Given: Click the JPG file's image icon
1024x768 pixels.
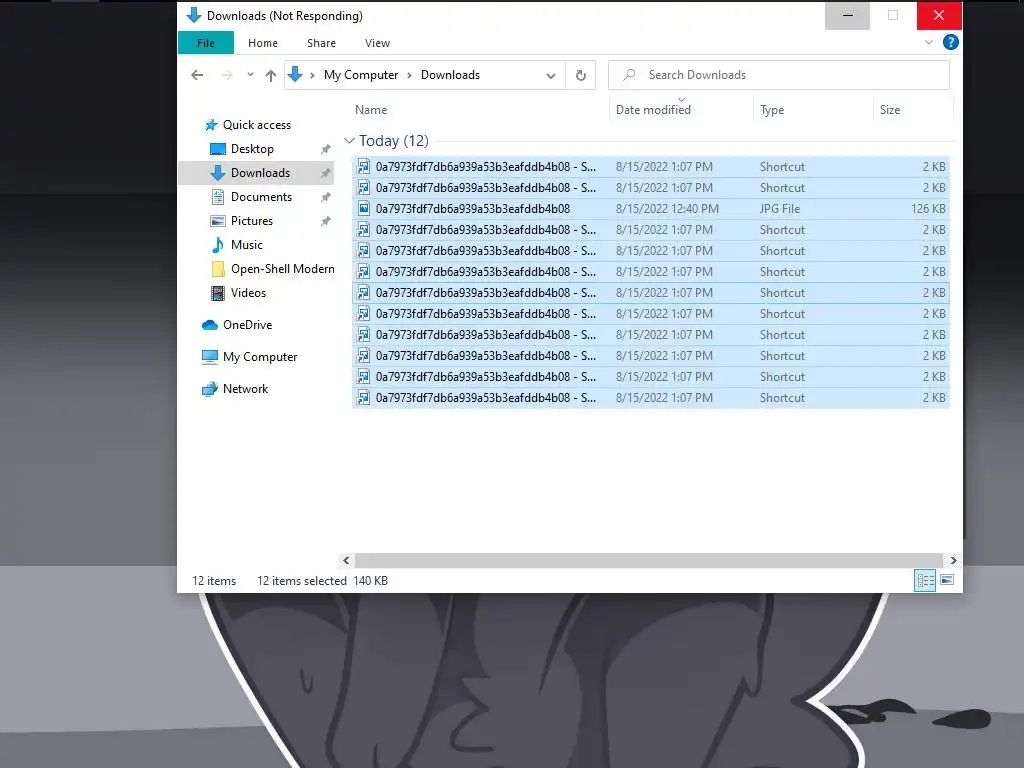Looking at the screenshot, I should (x=364, y=209).
